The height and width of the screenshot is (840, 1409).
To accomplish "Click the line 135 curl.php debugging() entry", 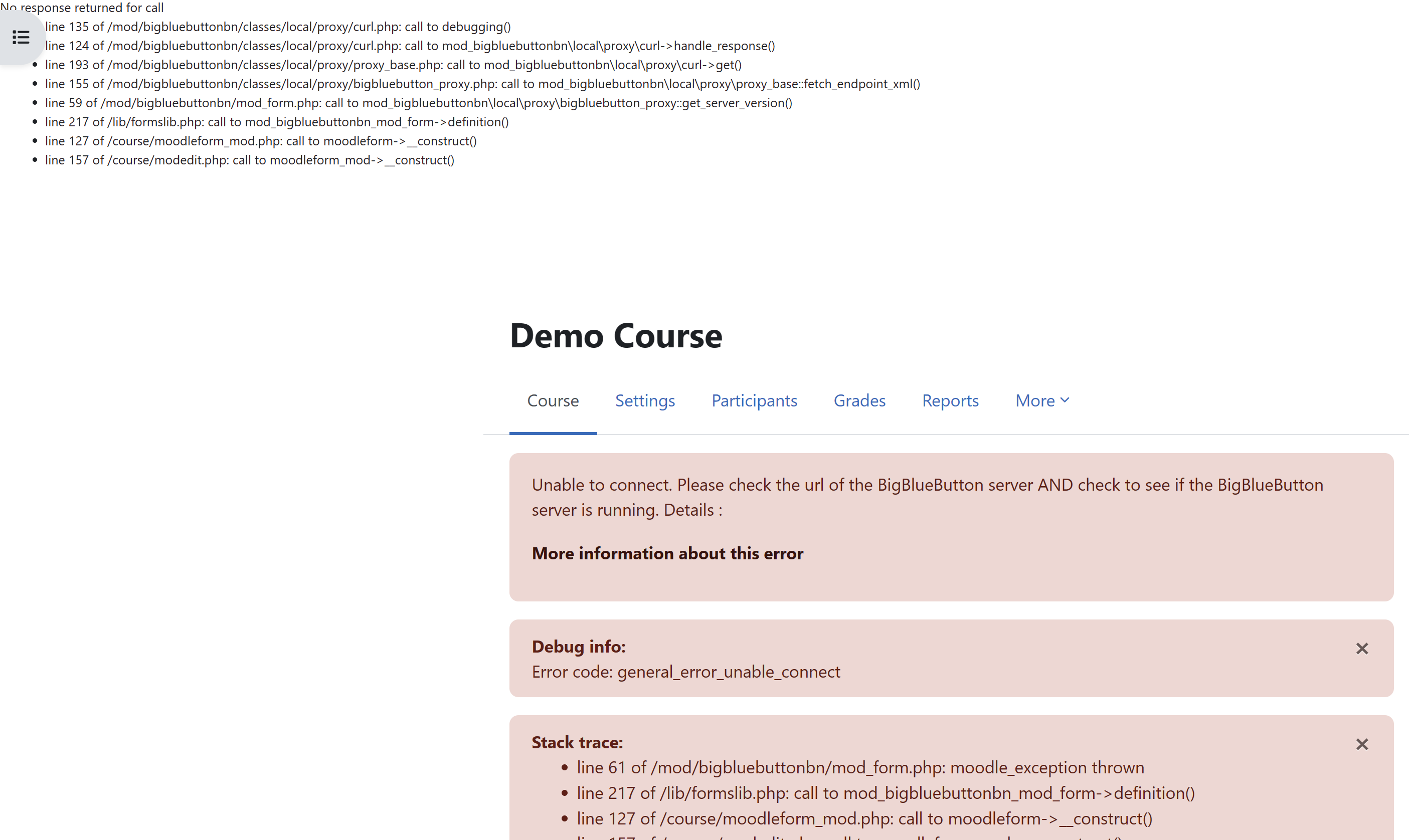I will tap(277, 27).
